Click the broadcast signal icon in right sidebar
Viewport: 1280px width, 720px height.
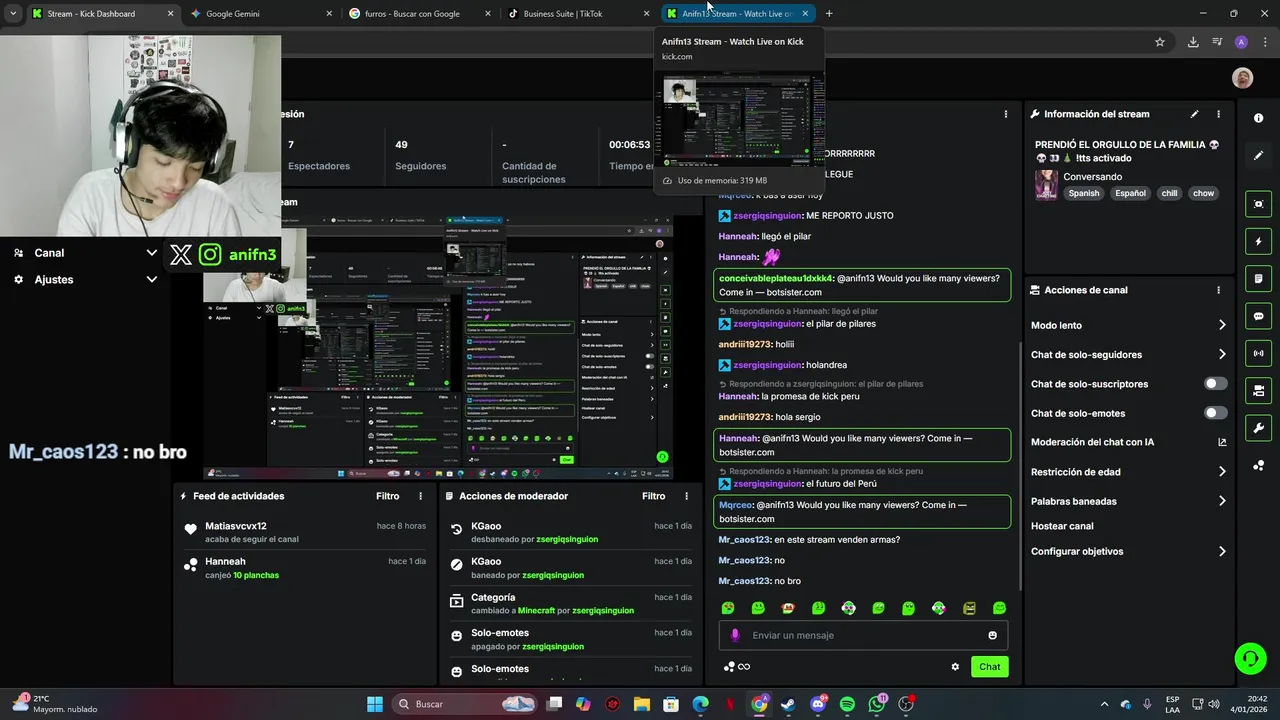tap(1258, 353)
